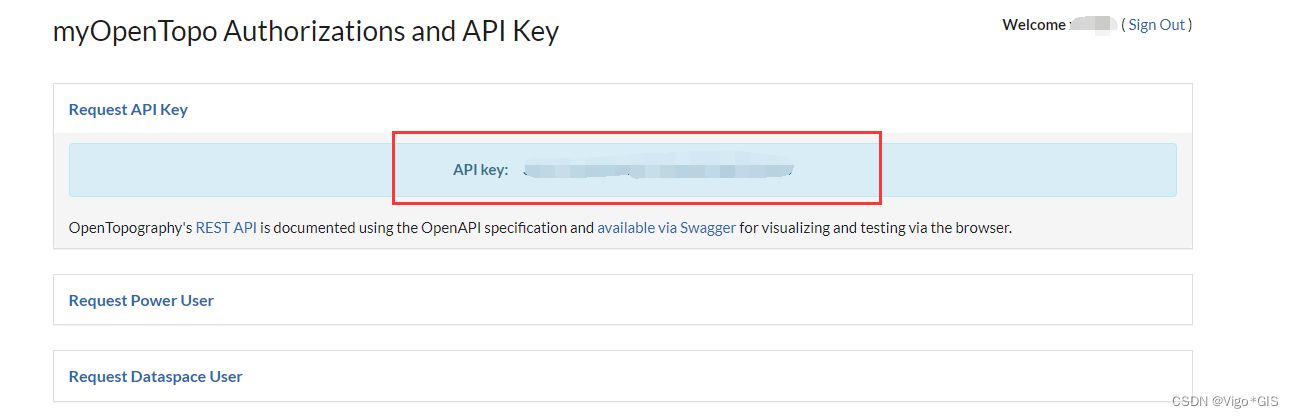Image resolution: width=1294 pixels, height=418 pixels.
Task: Click the Sign Out link
Action: [1156, 25]
